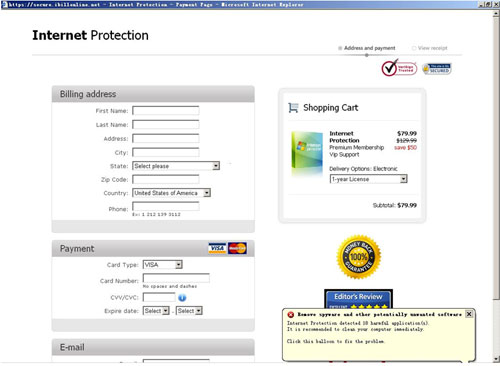Open the State dropdown
The width and height of the screenshot is (500, 366).
coord(216,166)
